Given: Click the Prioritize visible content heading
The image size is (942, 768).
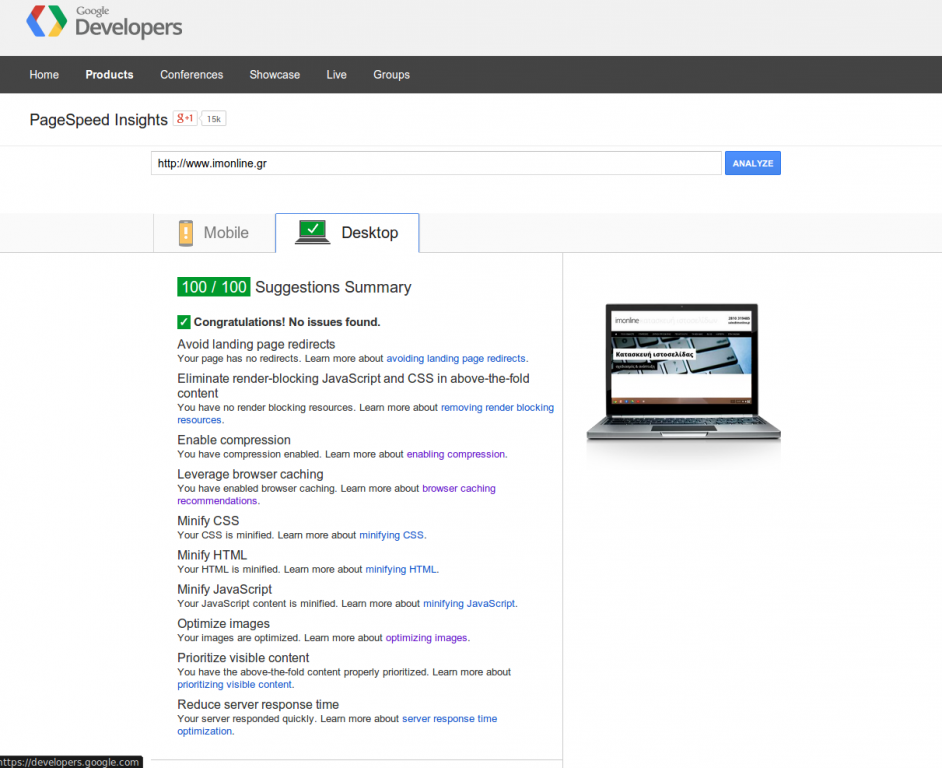Looking at the screenshot, I should click(243, 658).
